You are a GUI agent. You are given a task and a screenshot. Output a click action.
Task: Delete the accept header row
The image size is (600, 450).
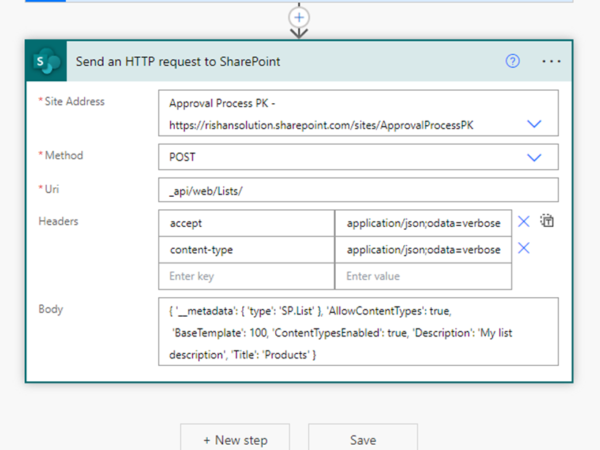pyautogui.click(x=523, y=222)
